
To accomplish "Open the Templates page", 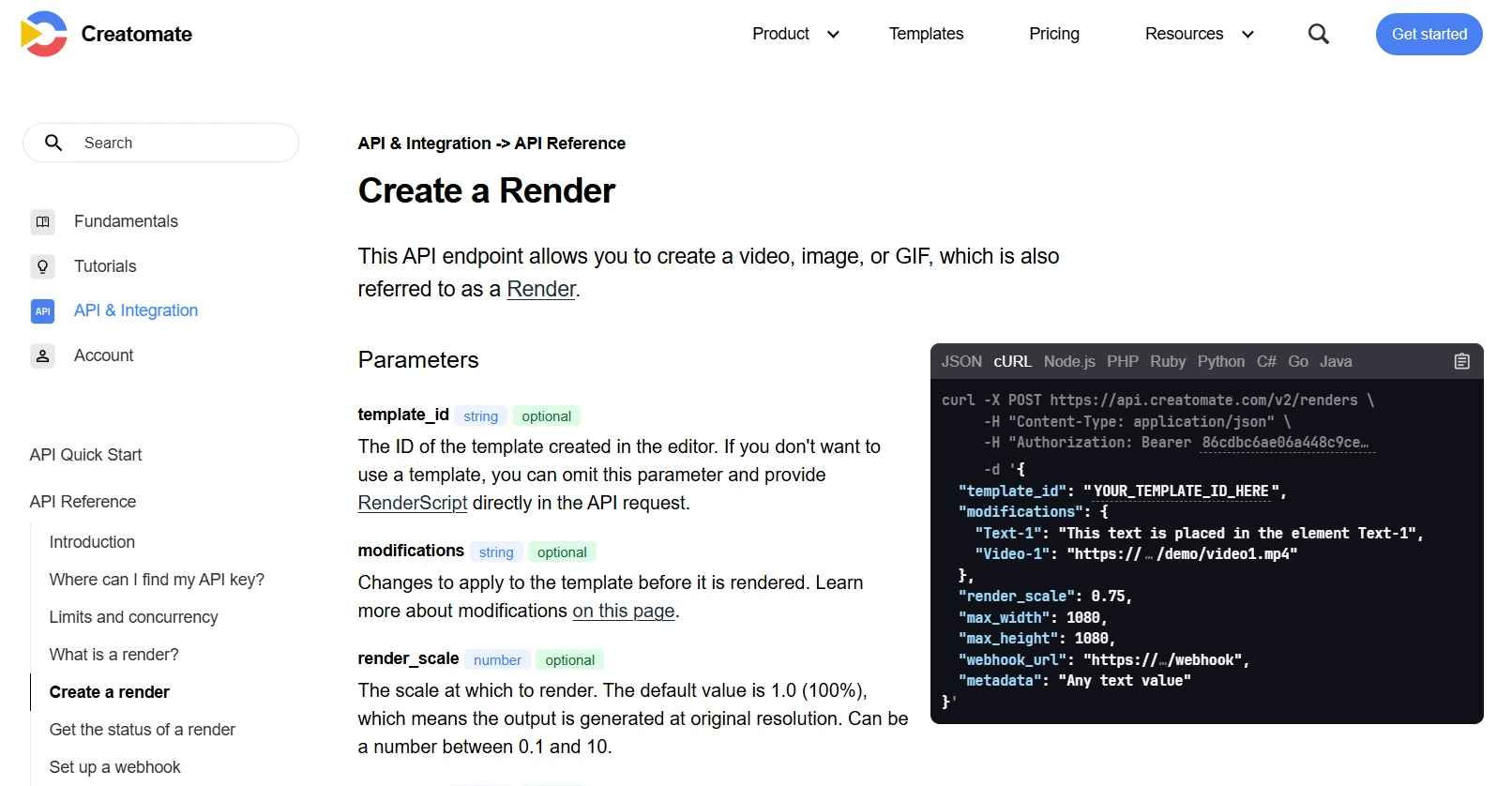I will tap(926, 34).
